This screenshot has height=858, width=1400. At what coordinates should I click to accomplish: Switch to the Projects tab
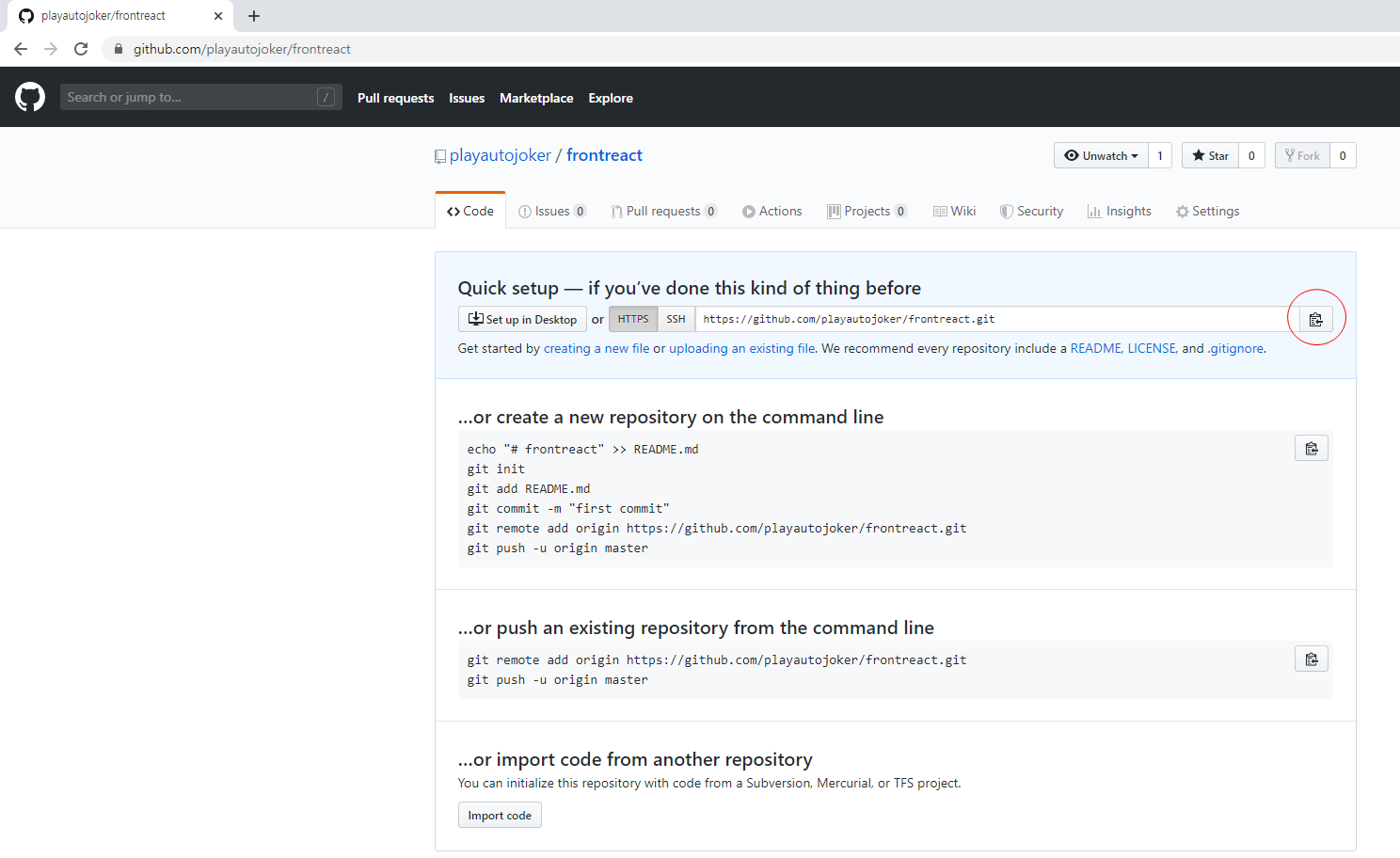(x=867, y=211)
